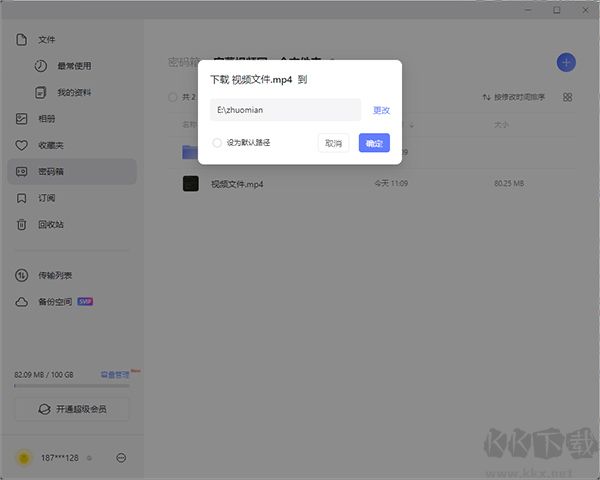Open 收藏夹 from the sidebar
This screenshot has width=600, height=480.
coord(51,145)
